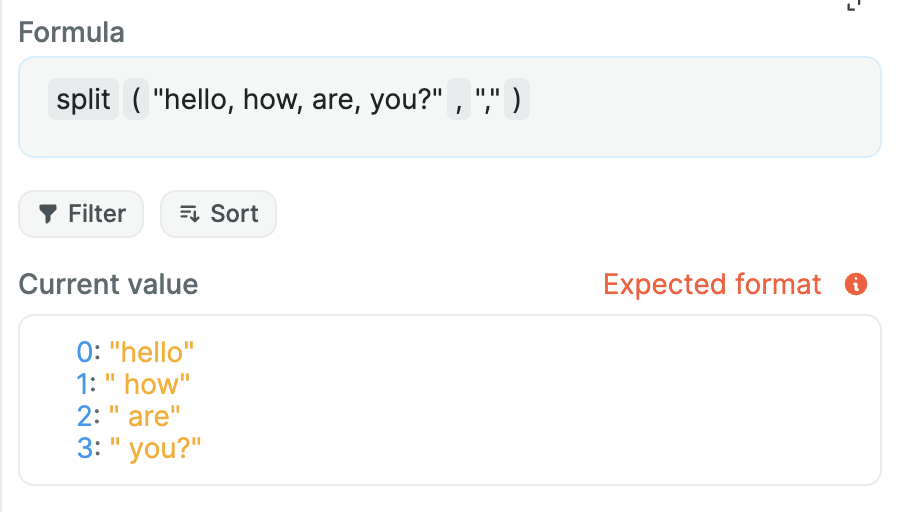Click the Formula section label
Screen dimensions: 898x512
tap(72, 32)
